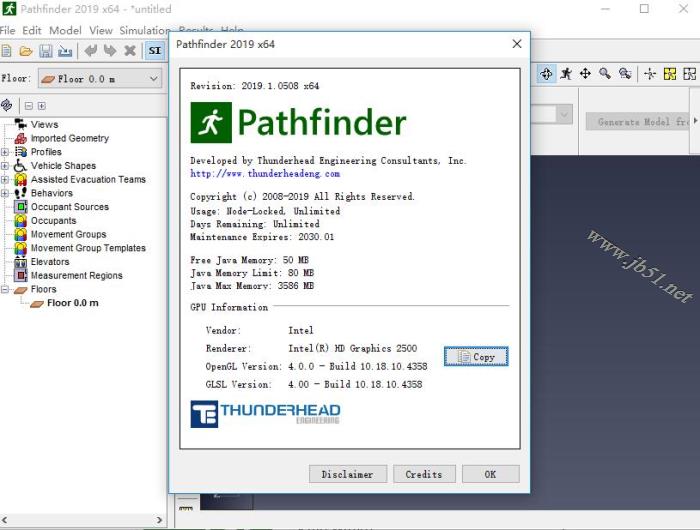Click the OpenGL Version value text
Image resolution: width=700 pixels, height=530 pixels.
click(358, 367)
